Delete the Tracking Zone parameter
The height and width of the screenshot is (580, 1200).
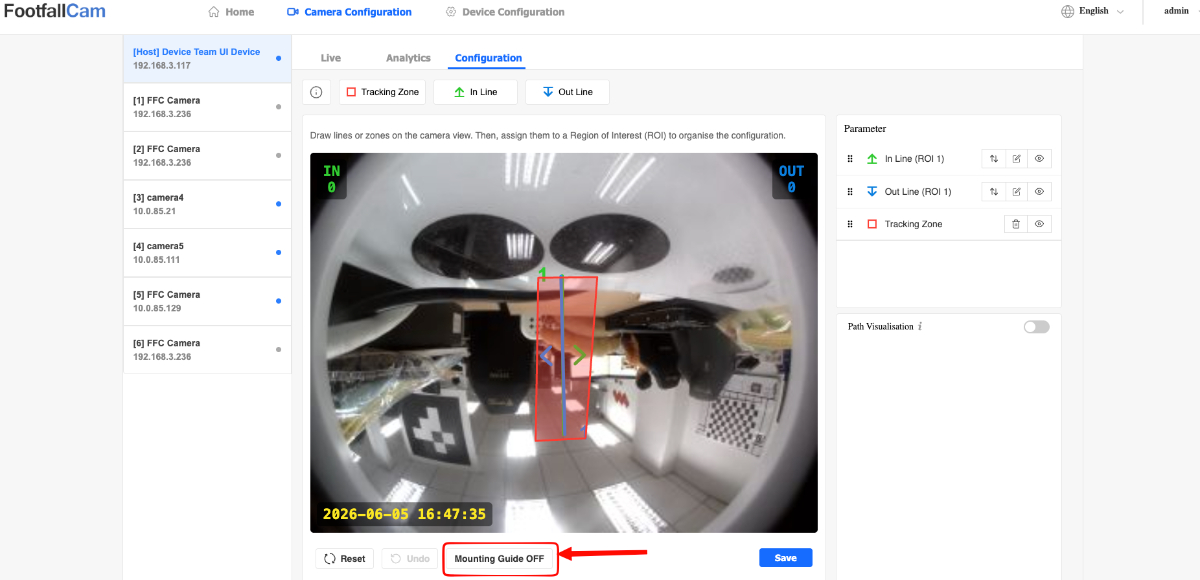point(1016,224)
